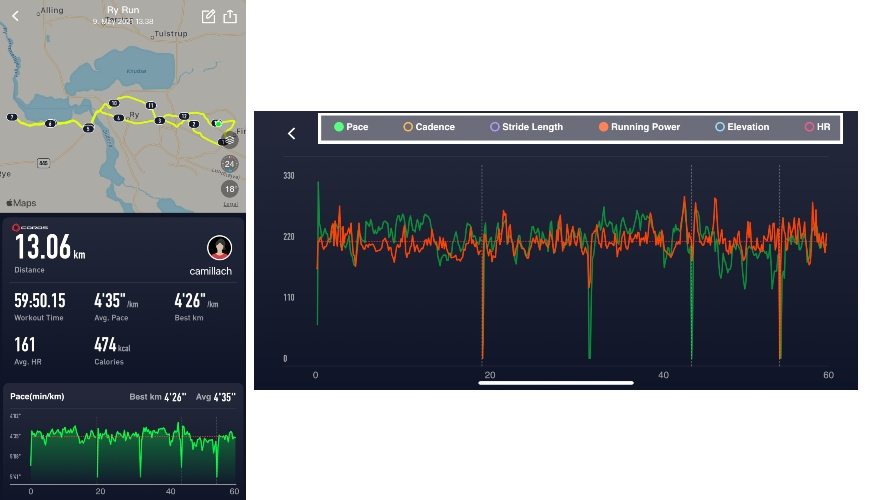
Task: Tap the Pace(min/km) chart heading
Action: point(37,396)
